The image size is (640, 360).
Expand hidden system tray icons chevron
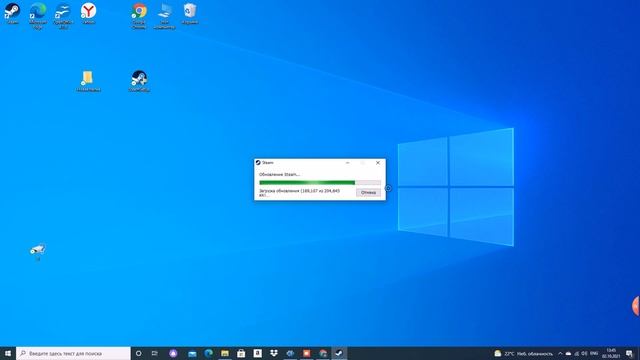[x=560, y=353]
